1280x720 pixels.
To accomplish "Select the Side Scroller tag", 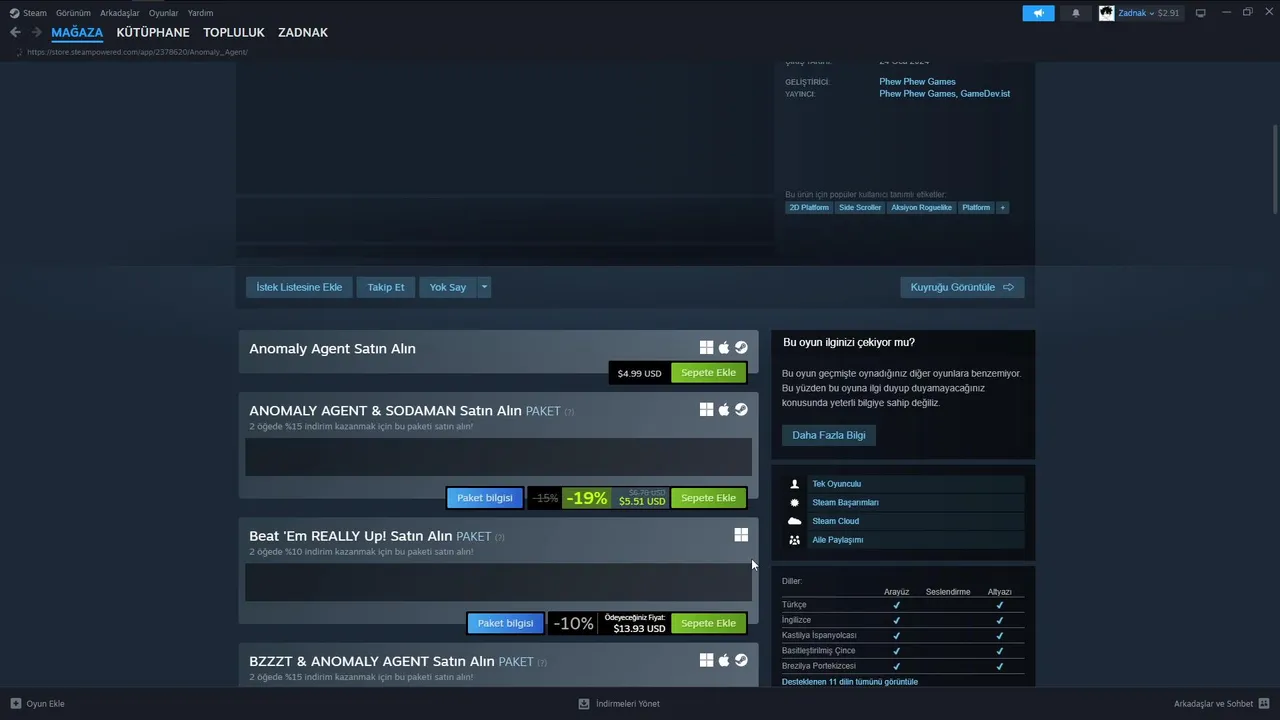I will coord(860,208).
